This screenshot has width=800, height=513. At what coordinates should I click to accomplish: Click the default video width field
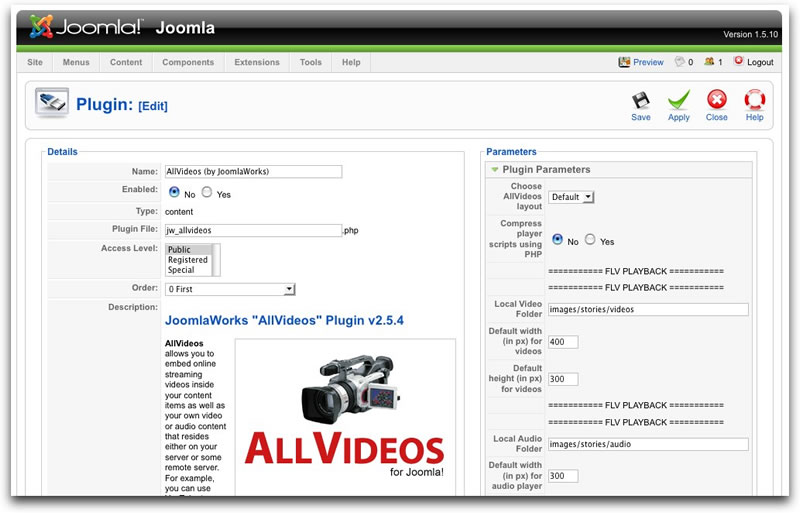pyautogui.click(x=563, y=342)
